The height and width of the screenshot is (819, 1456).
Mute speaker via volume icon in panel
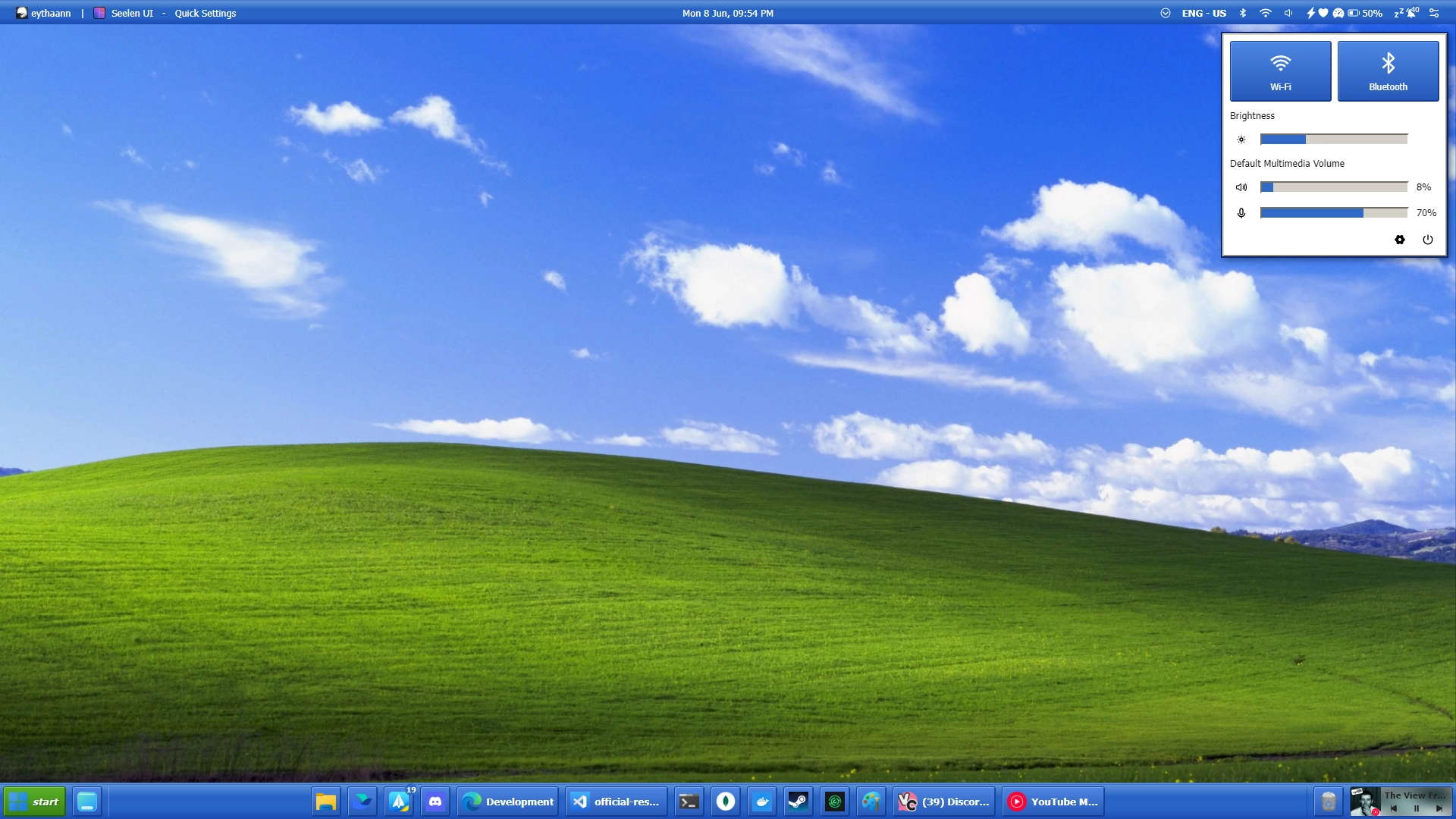[x=1241, y=187]
